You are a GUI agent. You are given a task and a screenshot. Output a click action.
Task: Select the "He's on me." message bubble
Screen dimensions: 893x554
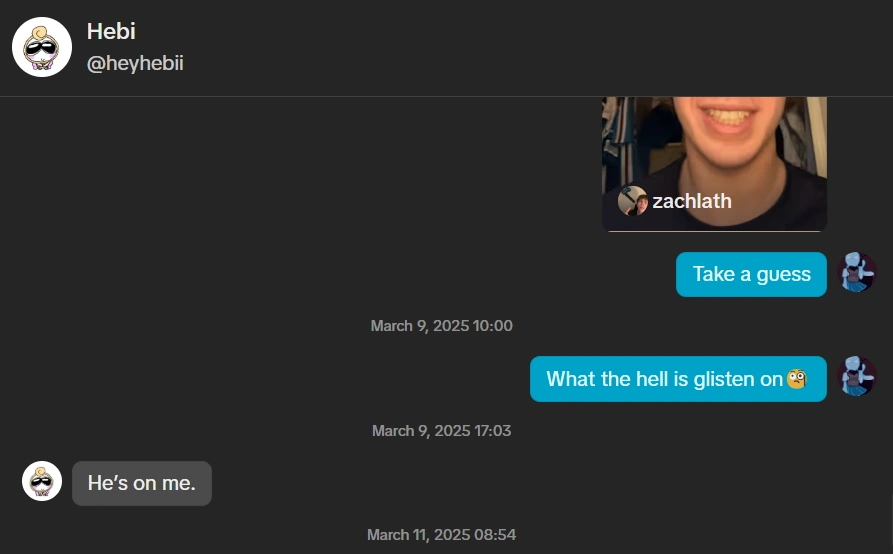142,483
